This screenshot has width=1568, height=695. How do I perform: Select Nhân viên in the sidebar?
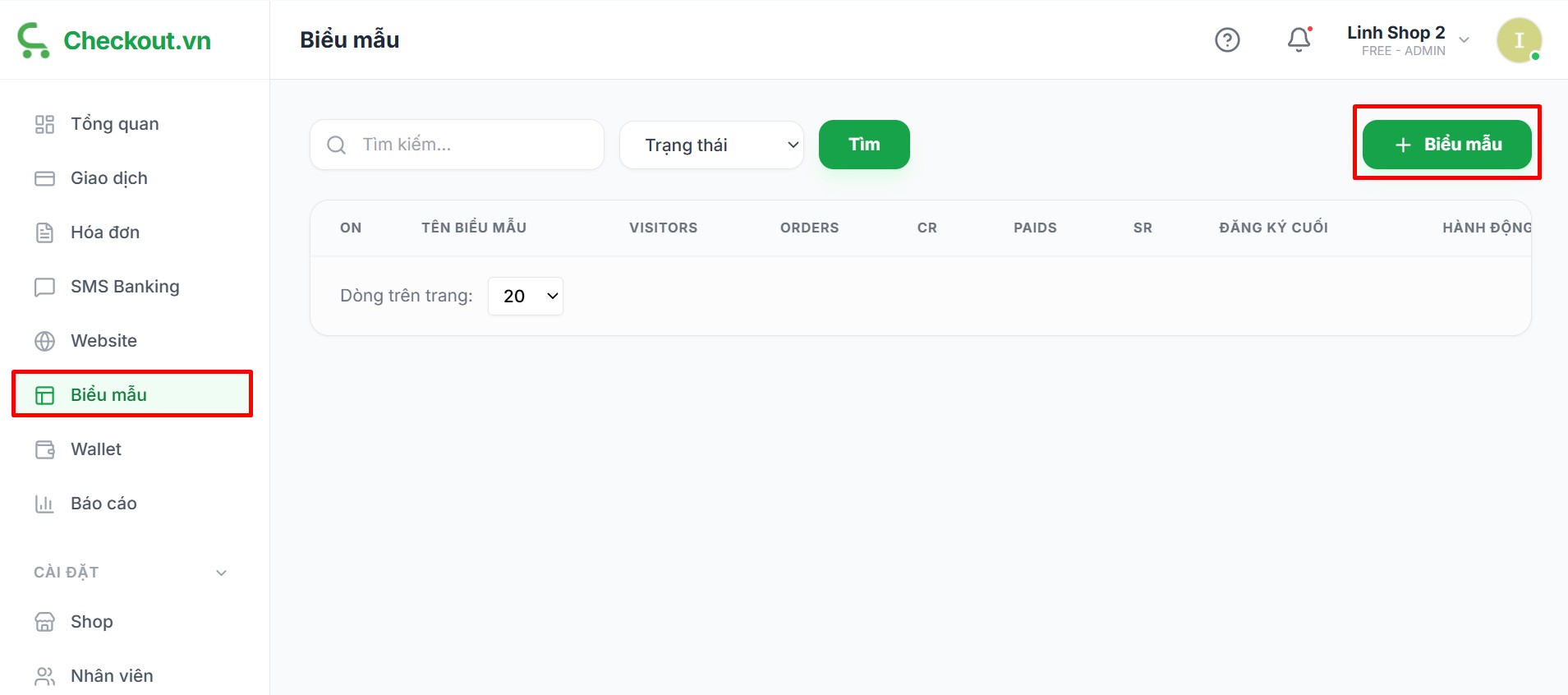[x=112, y=676]
